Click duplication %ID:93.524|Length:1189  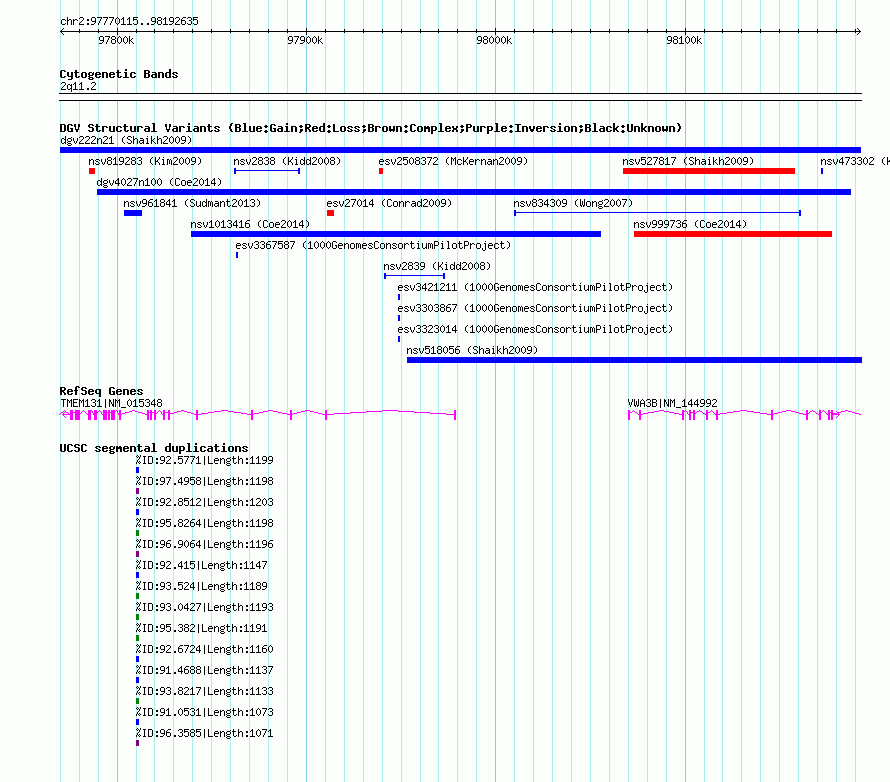click(201, 586)
